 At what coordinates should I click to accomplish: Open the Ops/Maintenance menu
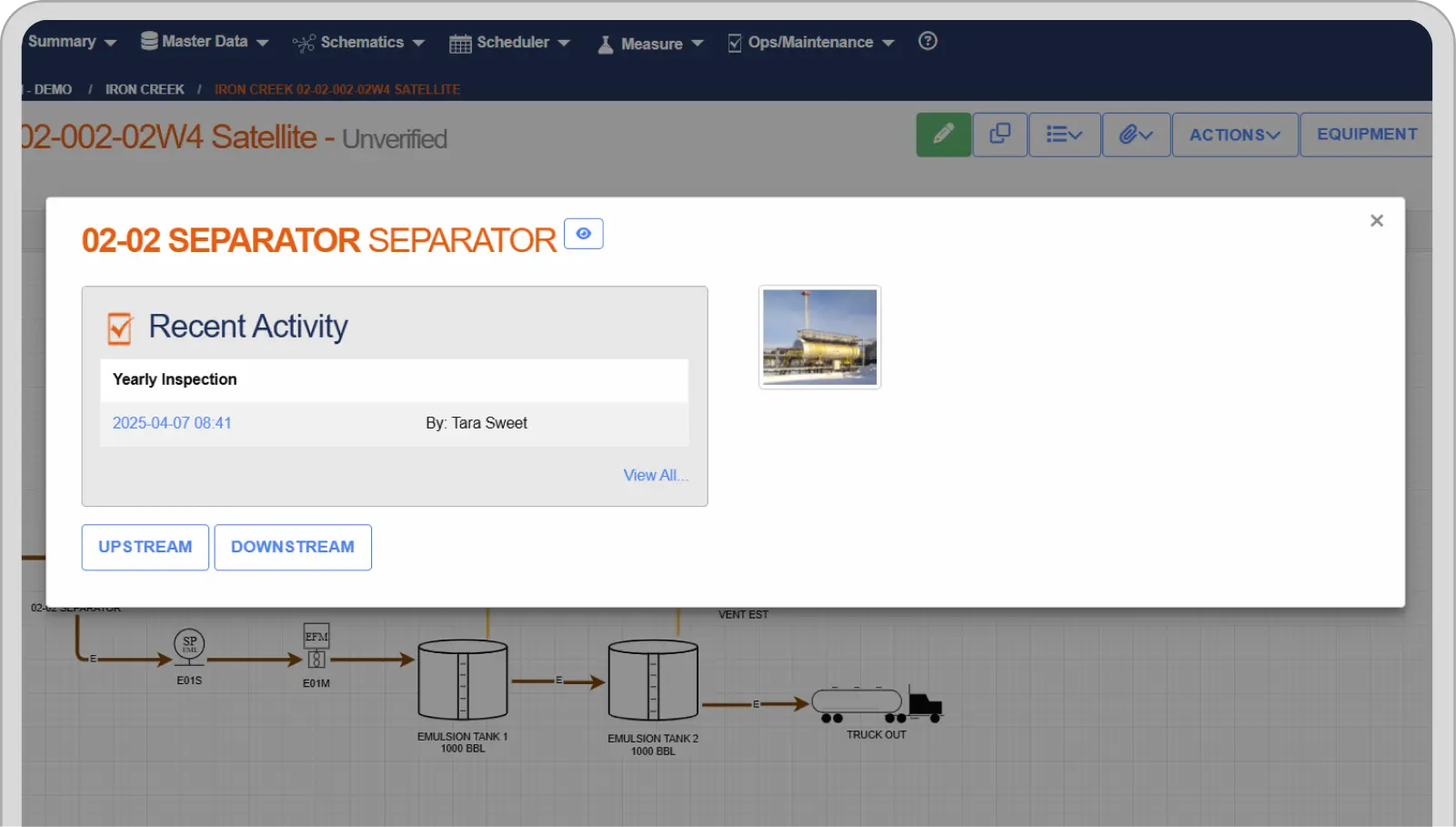point(811,42)
